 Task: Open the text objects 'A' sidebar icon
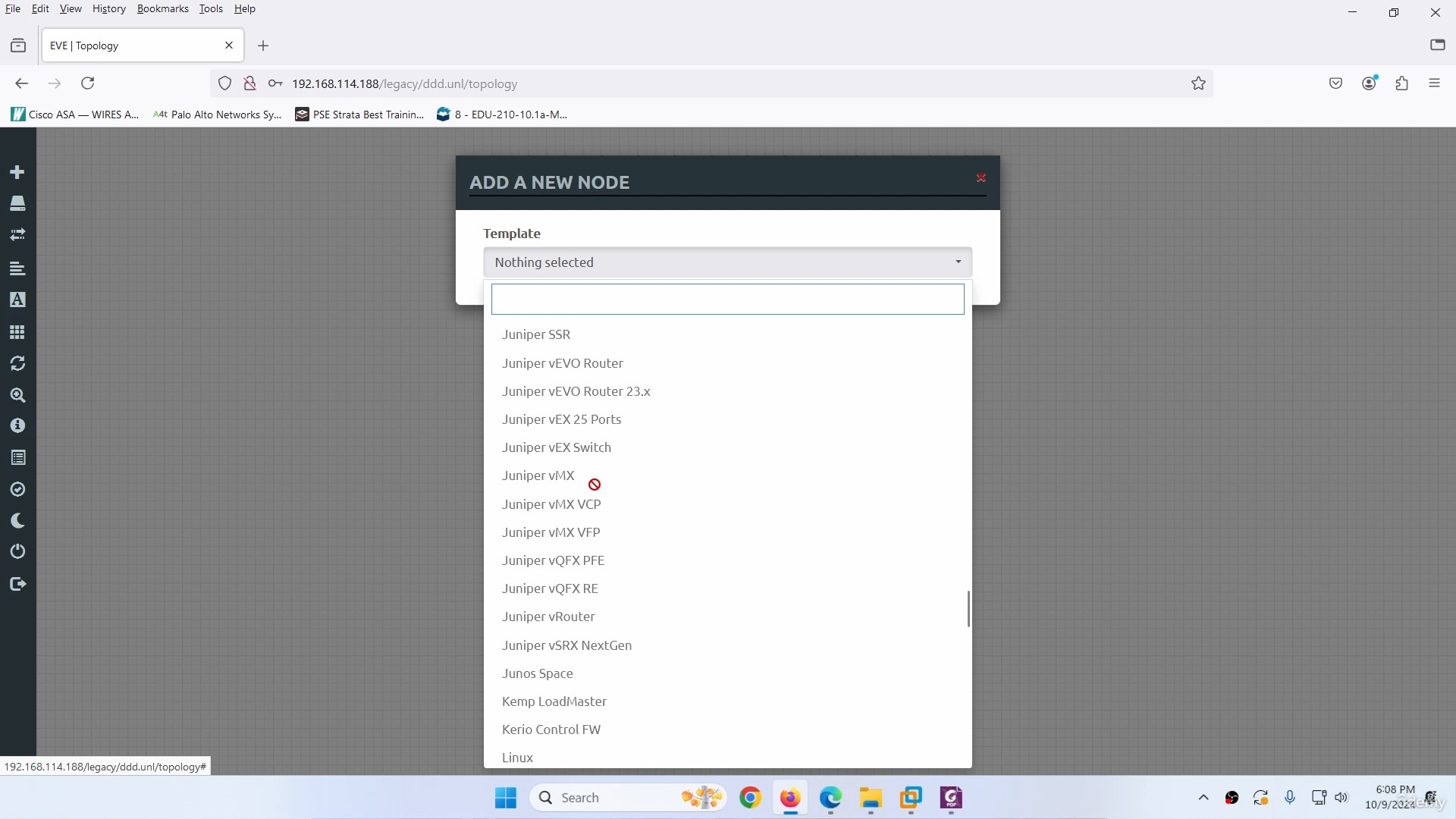tap(17, 300)
